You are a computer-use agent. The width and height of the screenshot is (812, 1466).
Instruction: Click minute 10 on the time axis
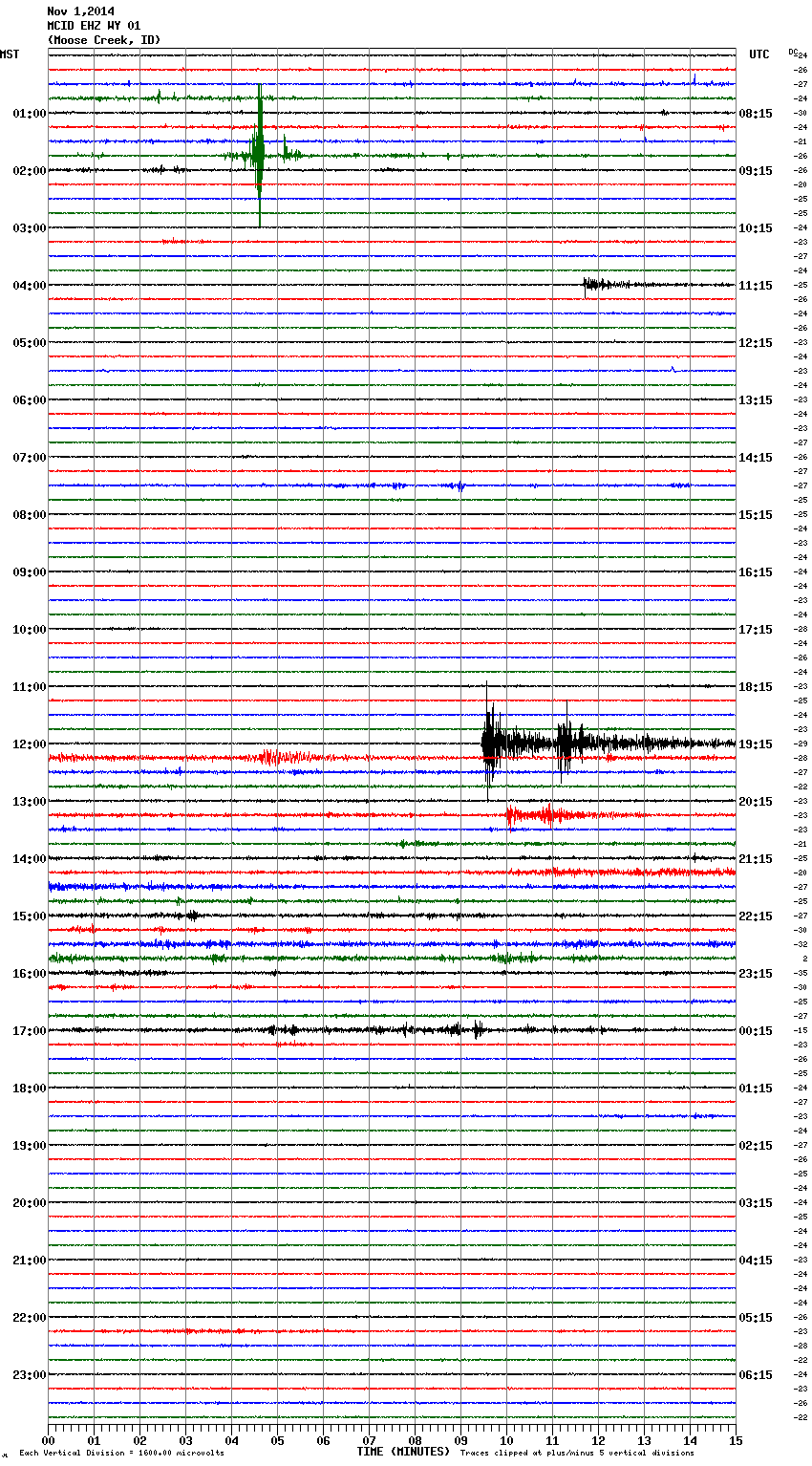(506, 1440)
